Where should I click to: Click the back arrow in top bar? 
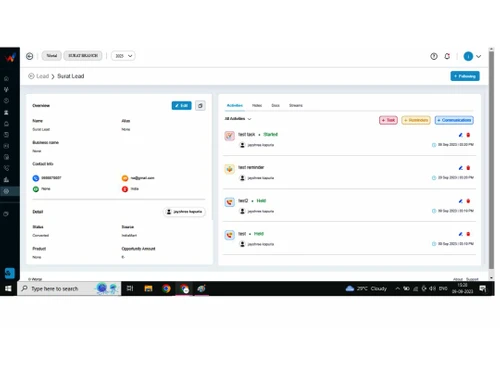[x=30, y=56]
